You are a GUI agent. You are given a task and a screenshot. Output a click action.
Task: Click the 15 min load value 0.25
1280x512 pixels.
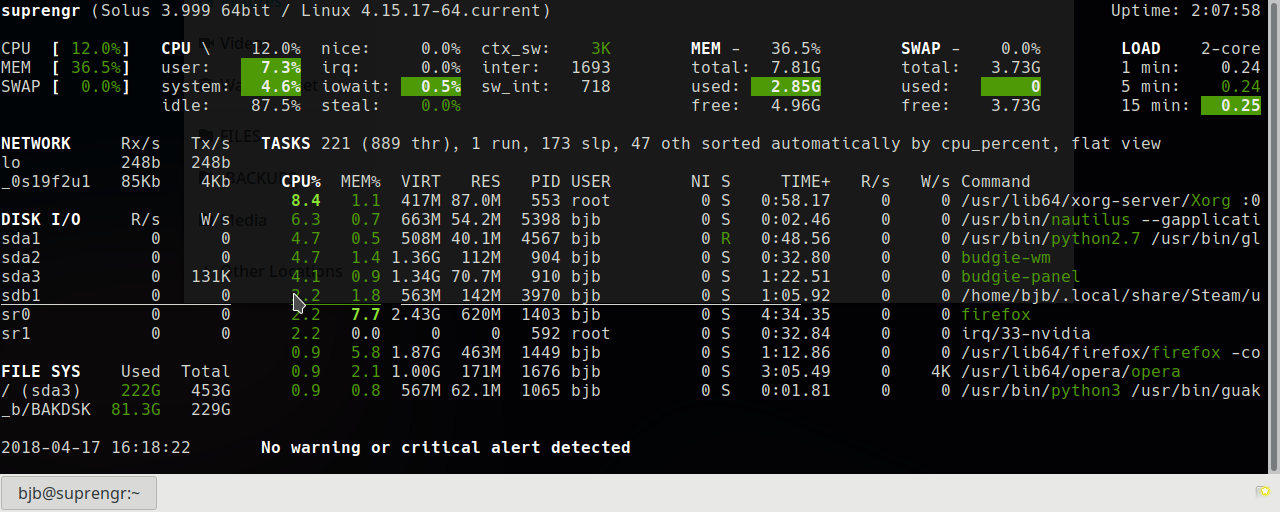coord(1231,105)
